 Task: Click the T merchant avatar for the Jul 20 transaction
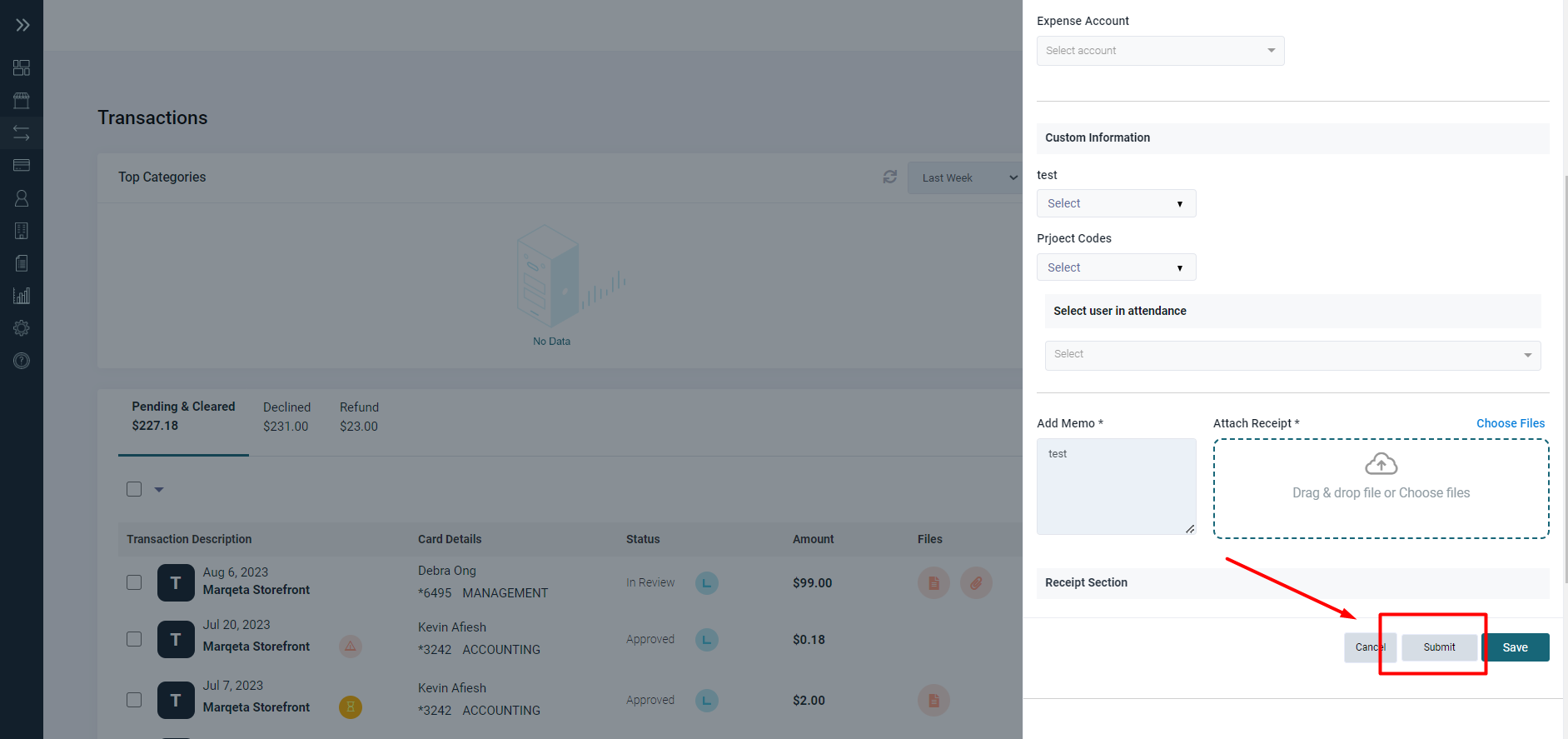pos(176,640)
